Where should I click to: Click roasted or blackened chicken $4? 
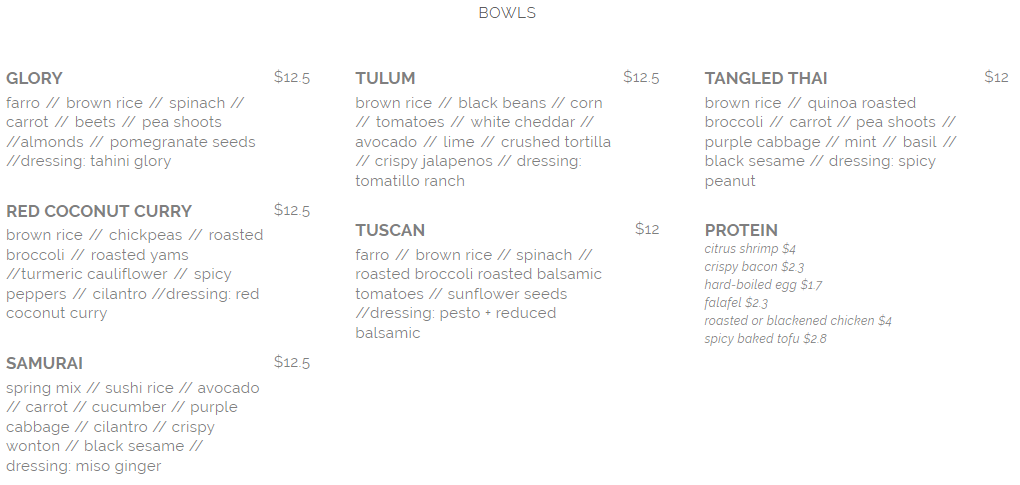pyautogui.click(x=798, y=321)
